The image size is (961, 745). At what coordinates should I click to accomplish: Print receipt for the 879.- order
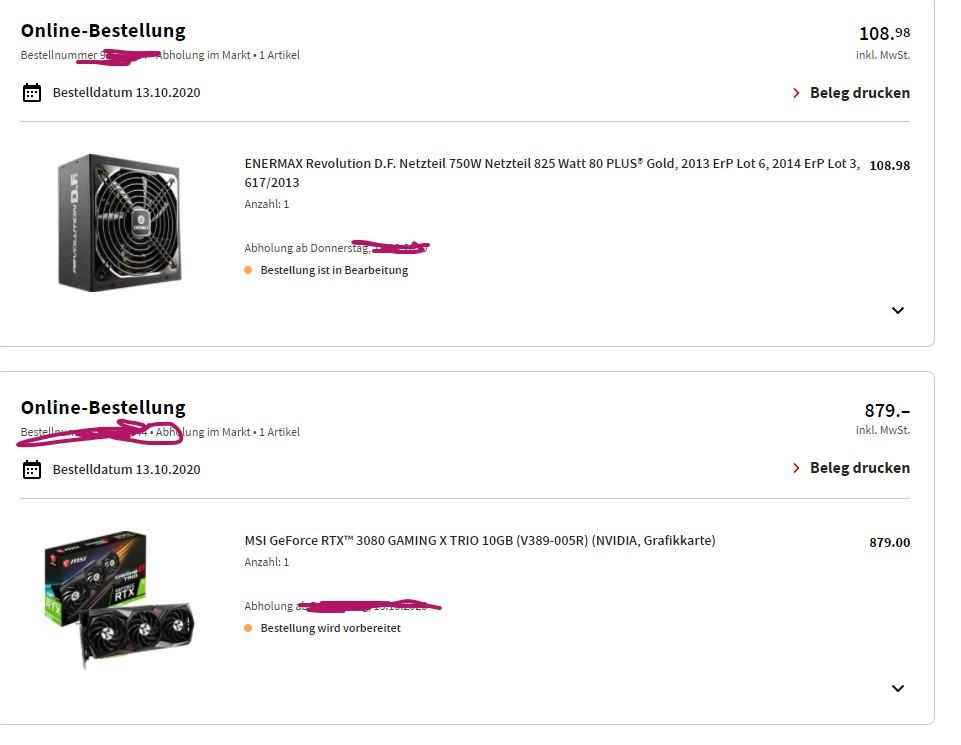point(859,468)
